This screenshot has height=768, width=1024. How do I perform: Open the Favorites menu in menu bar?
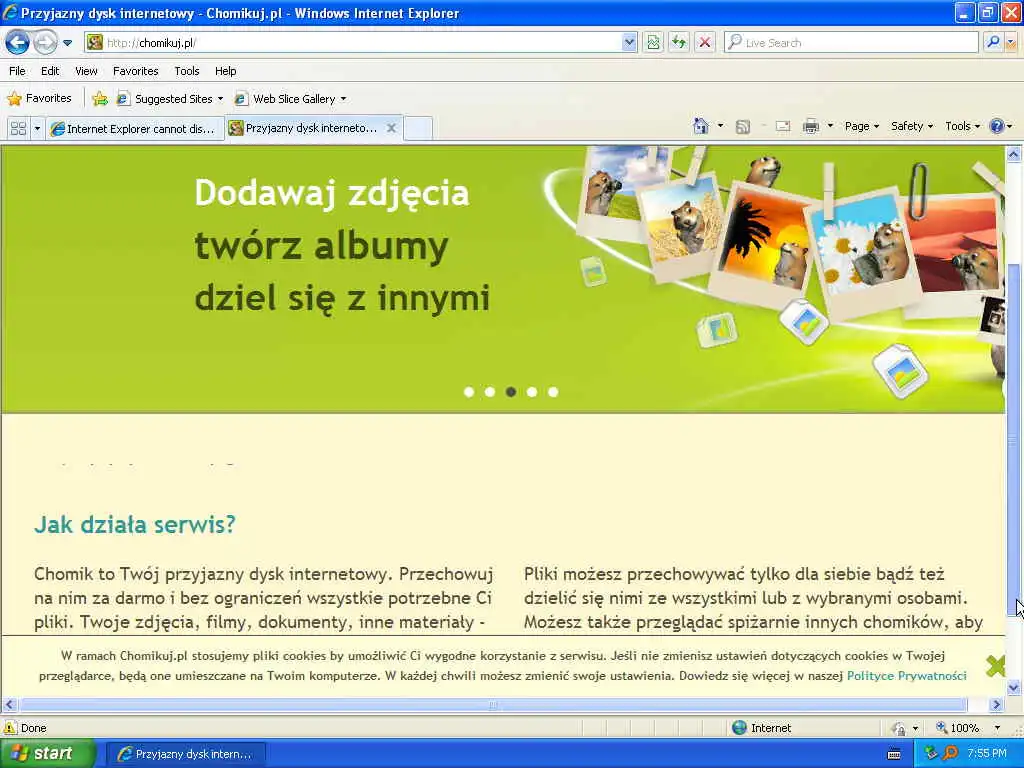click(x=136, y=71)
